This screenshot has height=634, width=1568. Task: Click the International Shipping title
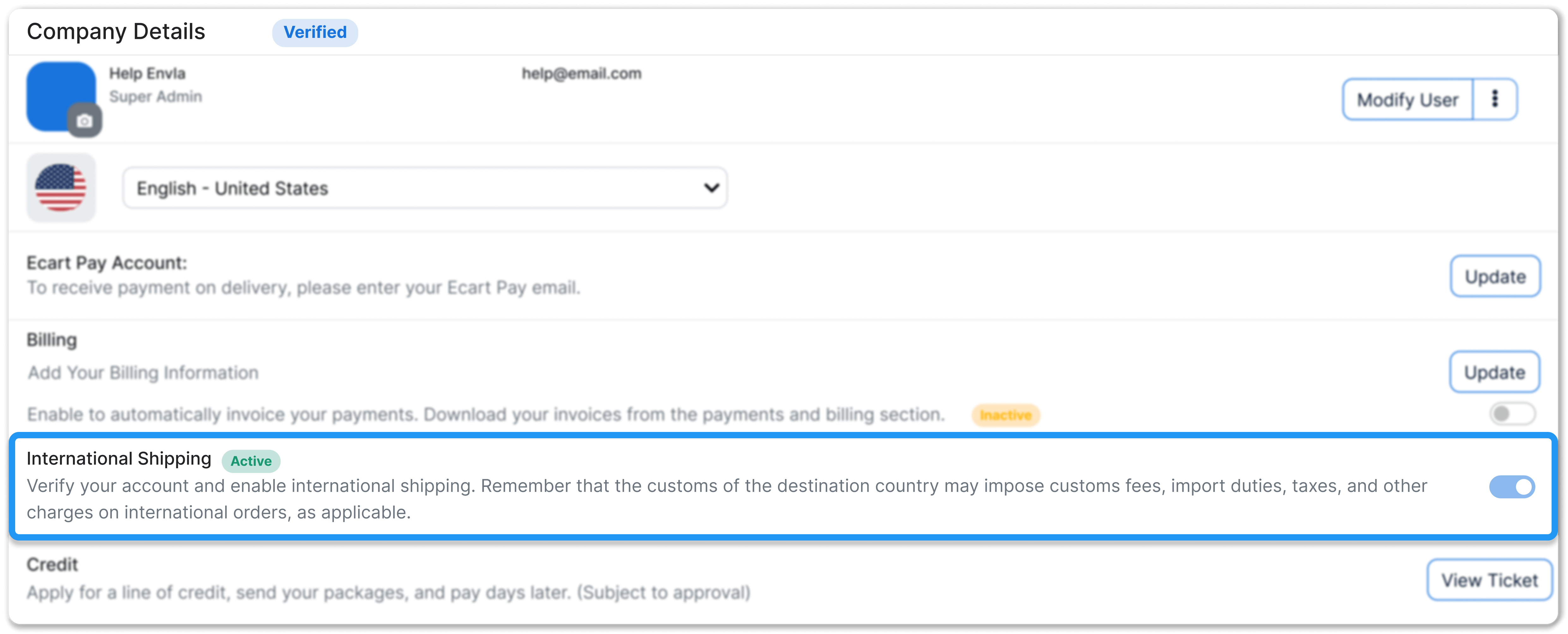click(119, 458)
